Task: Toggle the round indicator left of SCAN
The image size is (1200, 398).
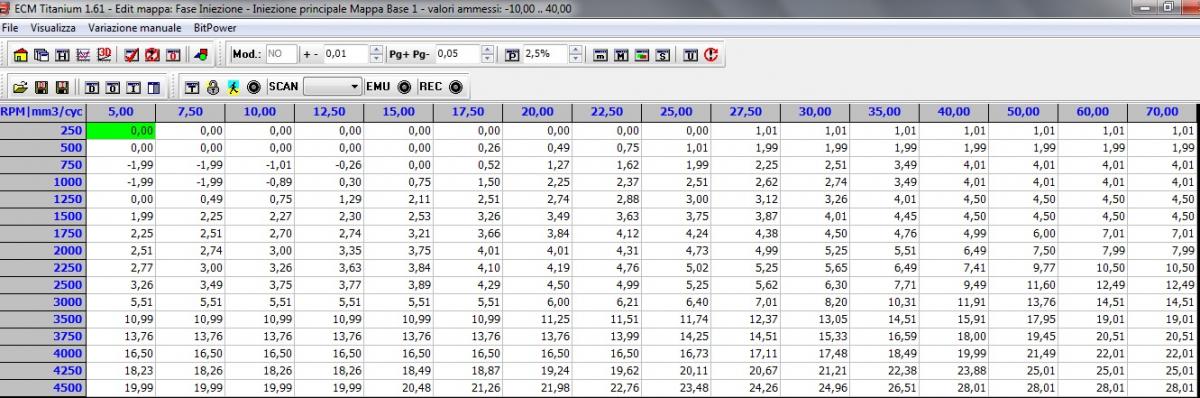Action: 254,87
